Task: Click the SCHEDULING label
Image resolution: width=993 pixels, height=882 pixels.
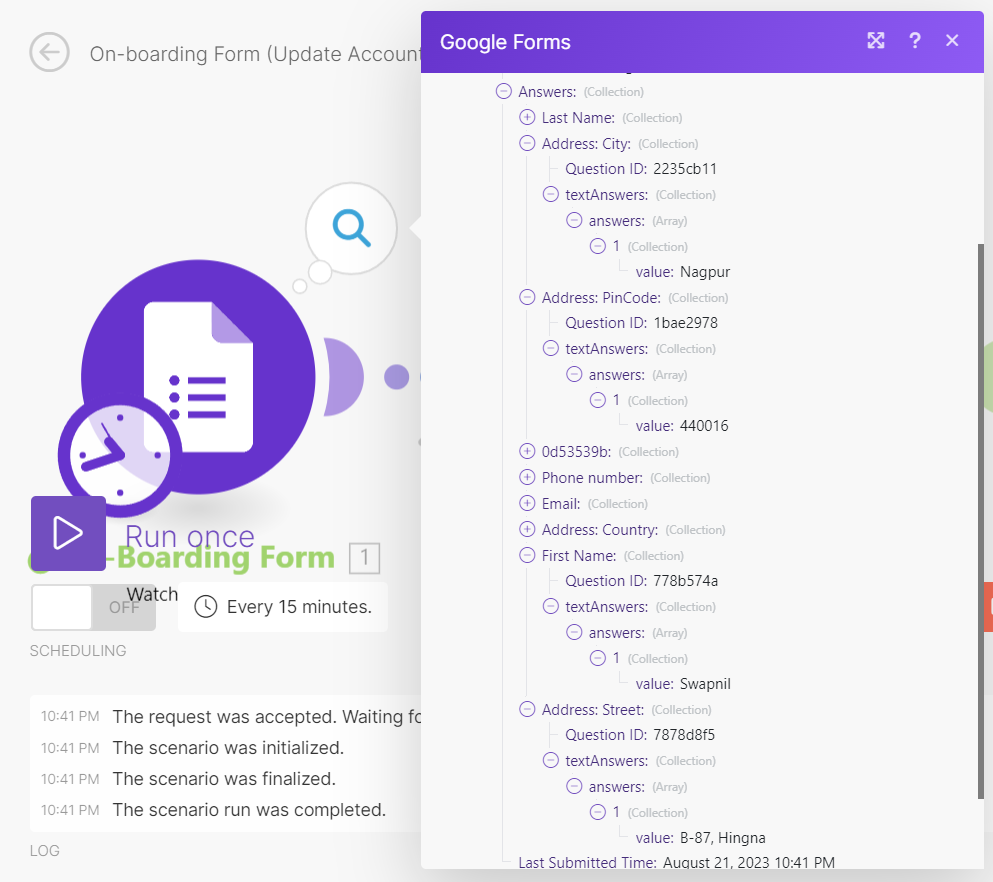Action: click(x=78, y=651)
